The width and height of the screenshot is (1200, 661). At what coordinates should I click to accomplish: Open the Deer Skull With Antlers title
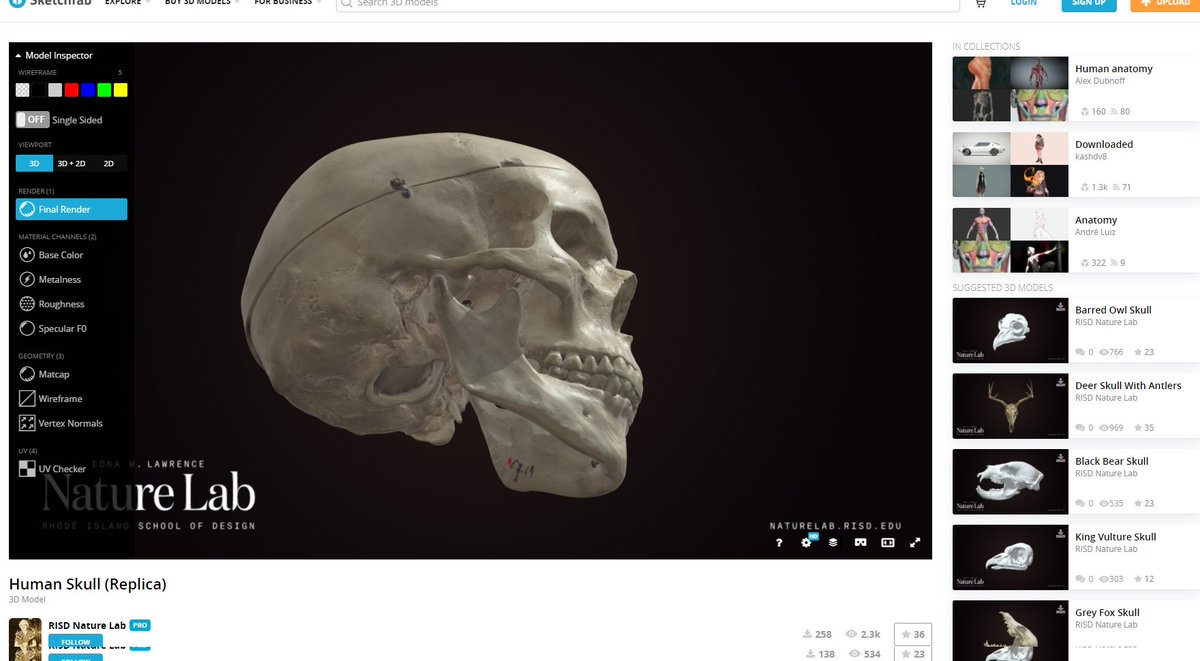pos(1128,385)
